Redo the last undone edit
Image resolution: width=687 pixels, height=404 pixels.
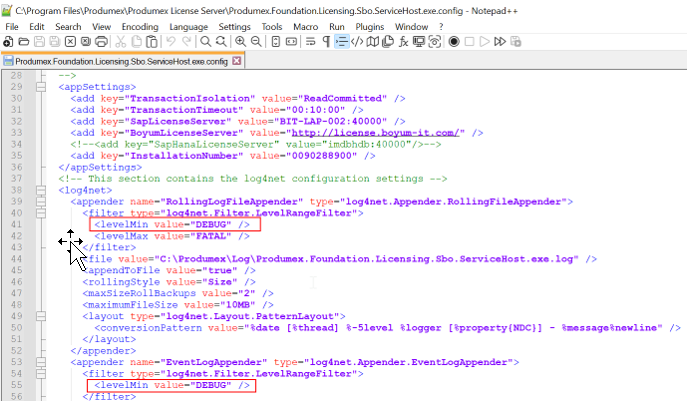click(x=187, y=42)
